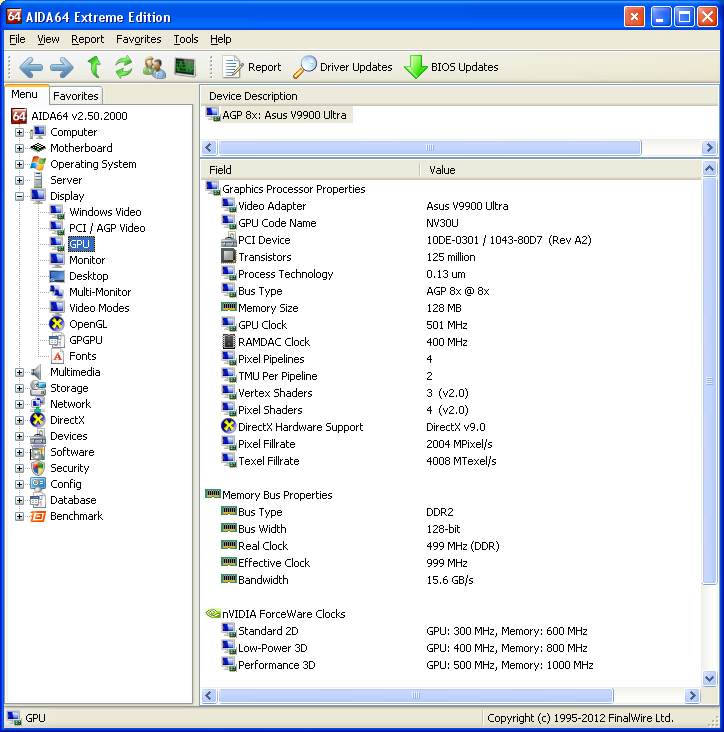Open the user manager people icon
Viewport: 724px width, 732px height.
click(x=154, y=67)
